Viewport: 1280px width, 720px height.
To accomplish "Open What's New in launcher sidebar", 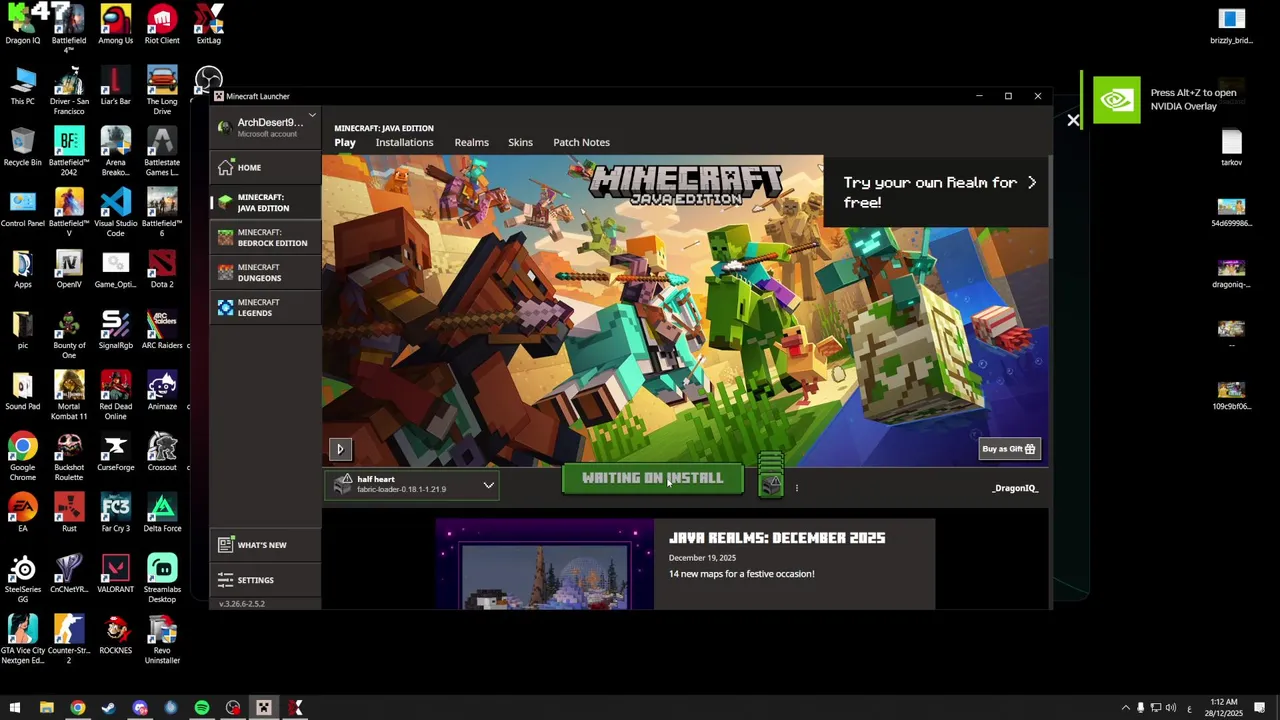I will click(265, 545).
